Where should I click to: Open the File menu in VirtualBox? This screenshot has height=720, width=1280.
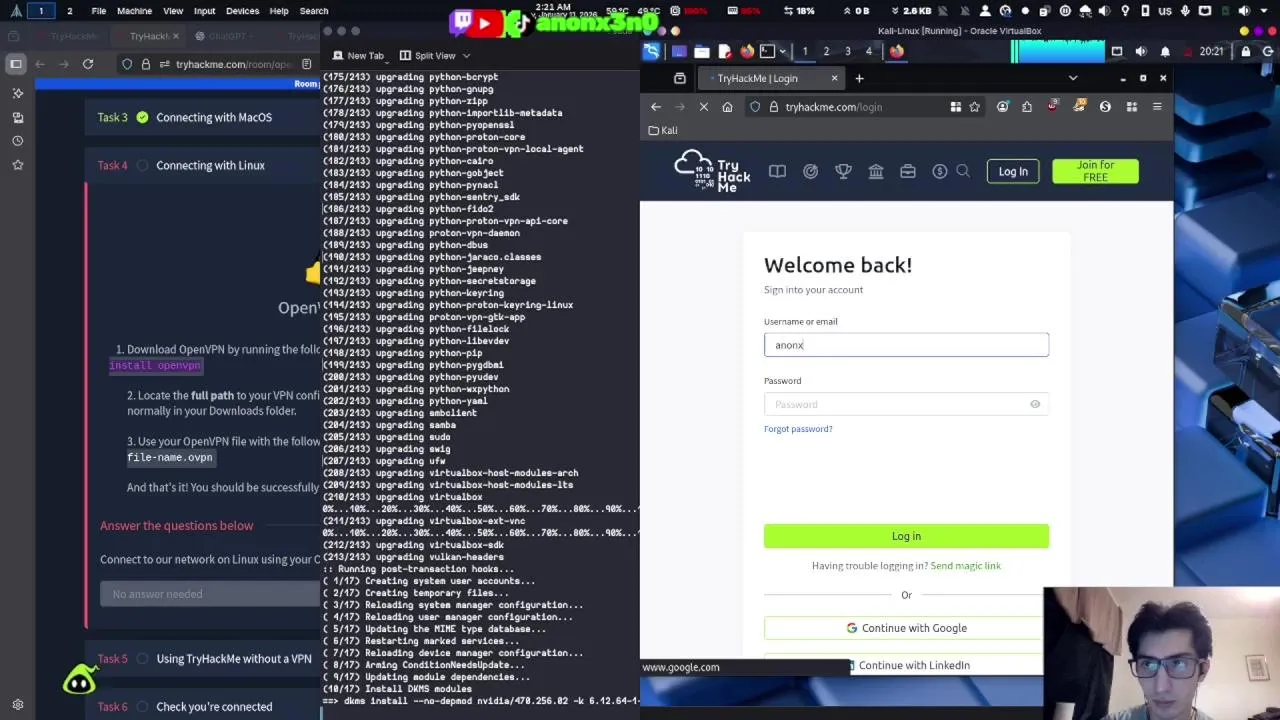tap(99, 11)
